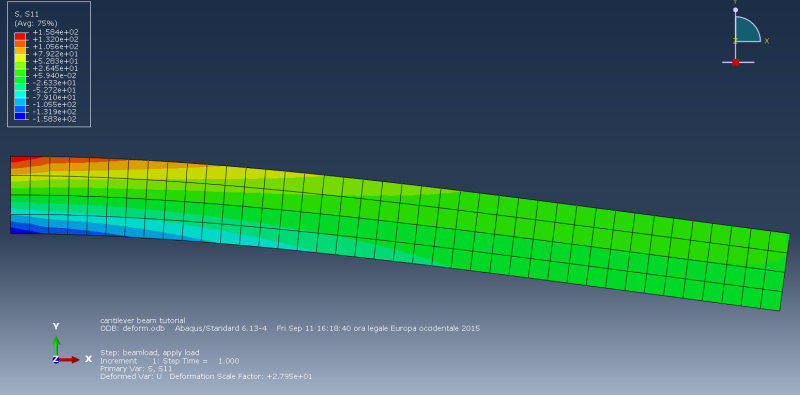The image size is (800, 395).
Task: Click the green Y arrow of the orientation triad
Action: pos(56,344)
